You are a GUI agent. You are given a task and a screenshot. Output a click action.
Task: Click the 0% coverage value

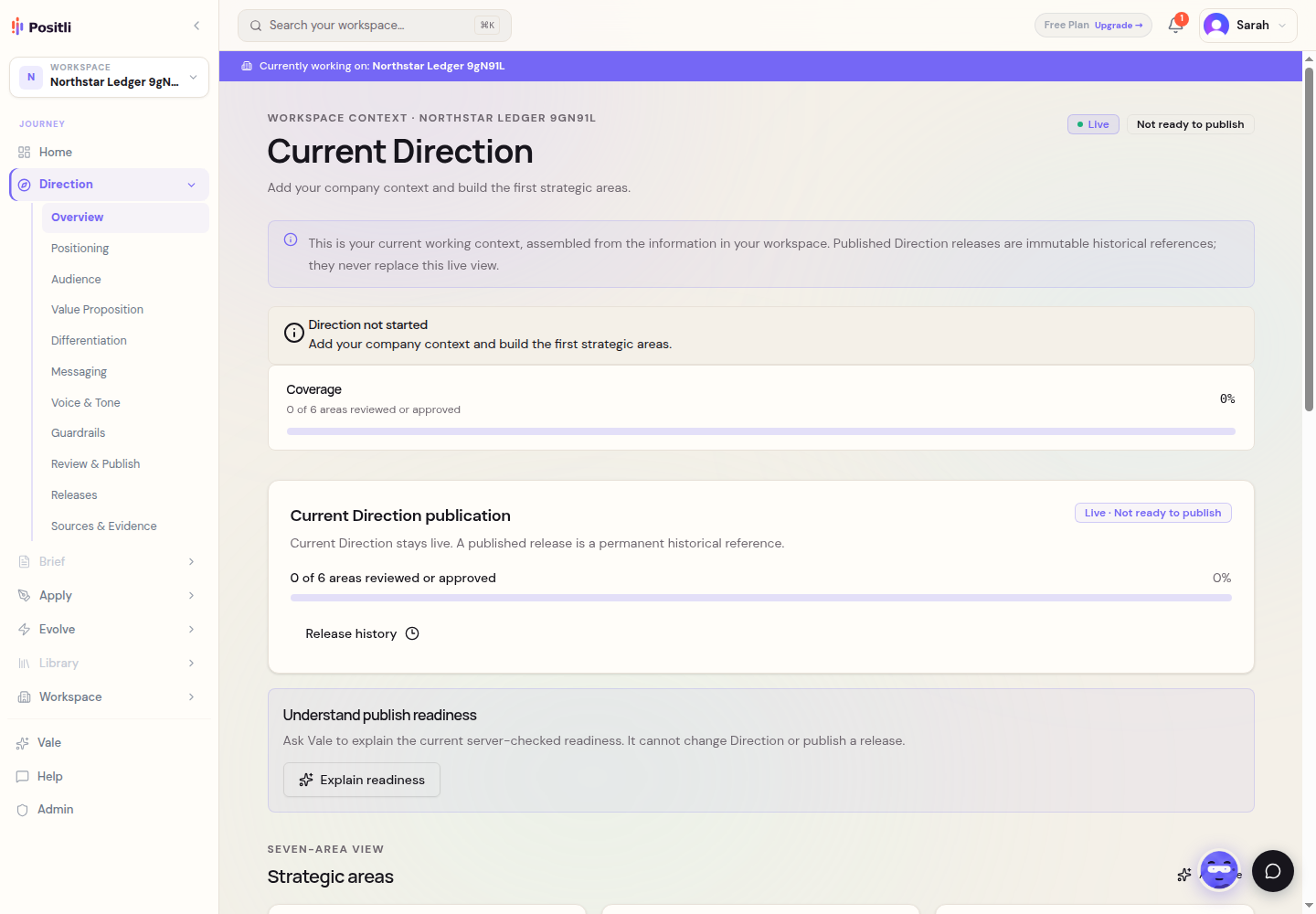coord(1227,399)
